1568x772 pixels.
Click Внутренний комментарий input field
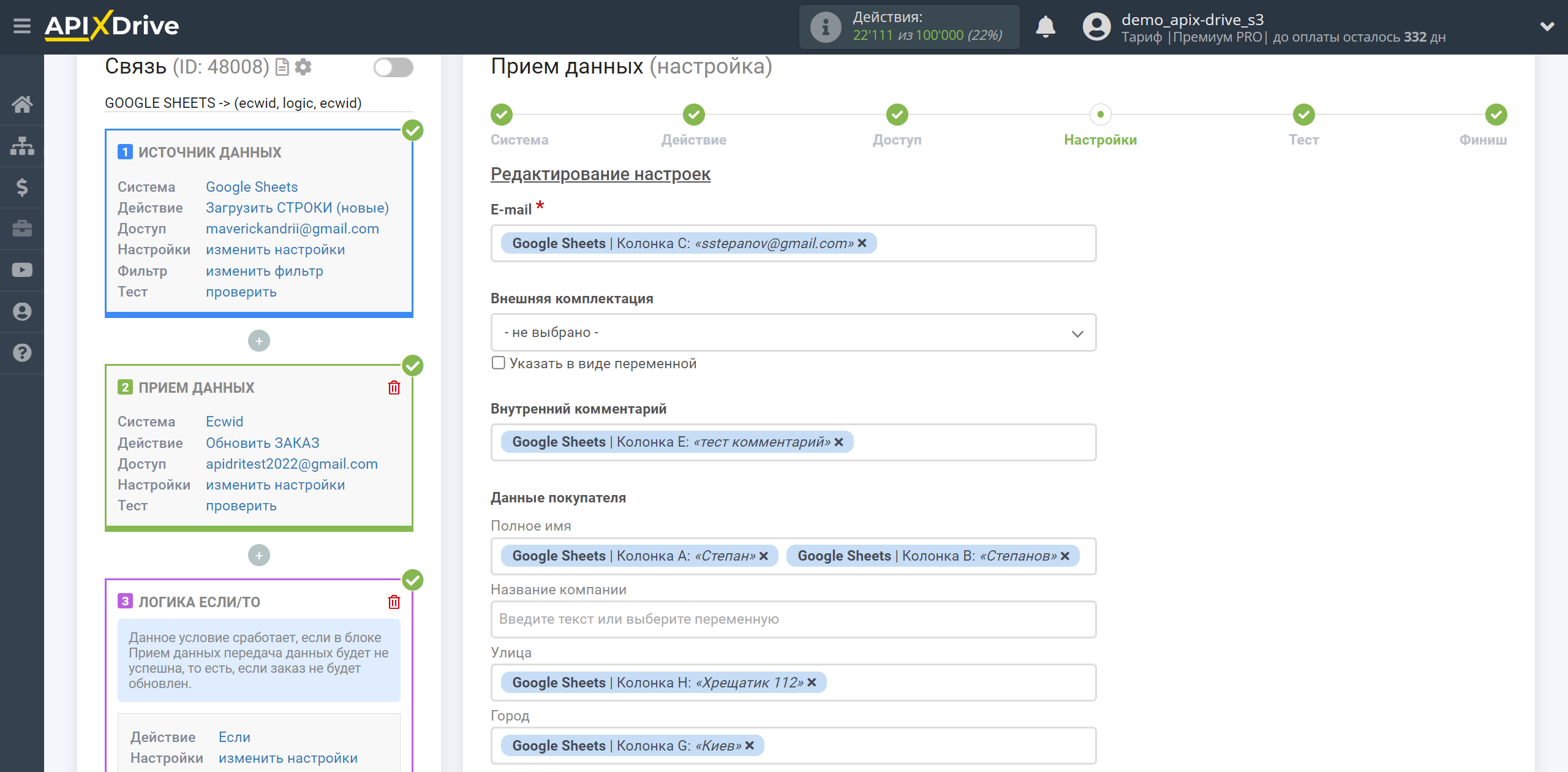[793, 442]
